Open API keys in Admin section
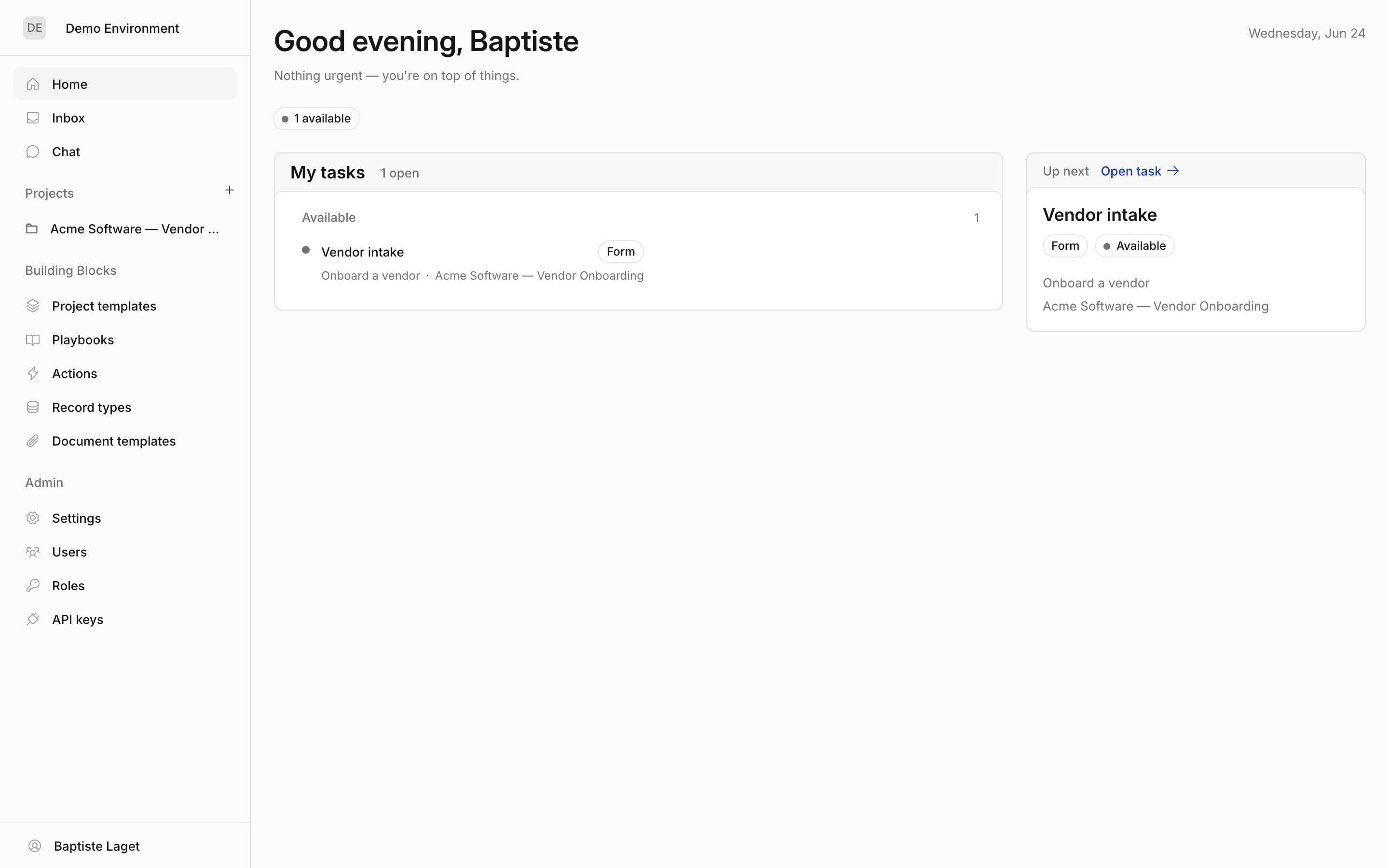 click(x=124, y=619)
